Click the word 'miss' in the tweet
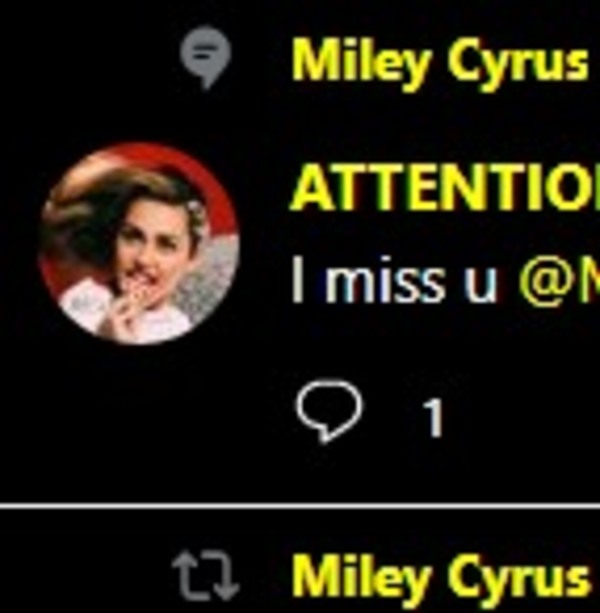 point(385,280)
